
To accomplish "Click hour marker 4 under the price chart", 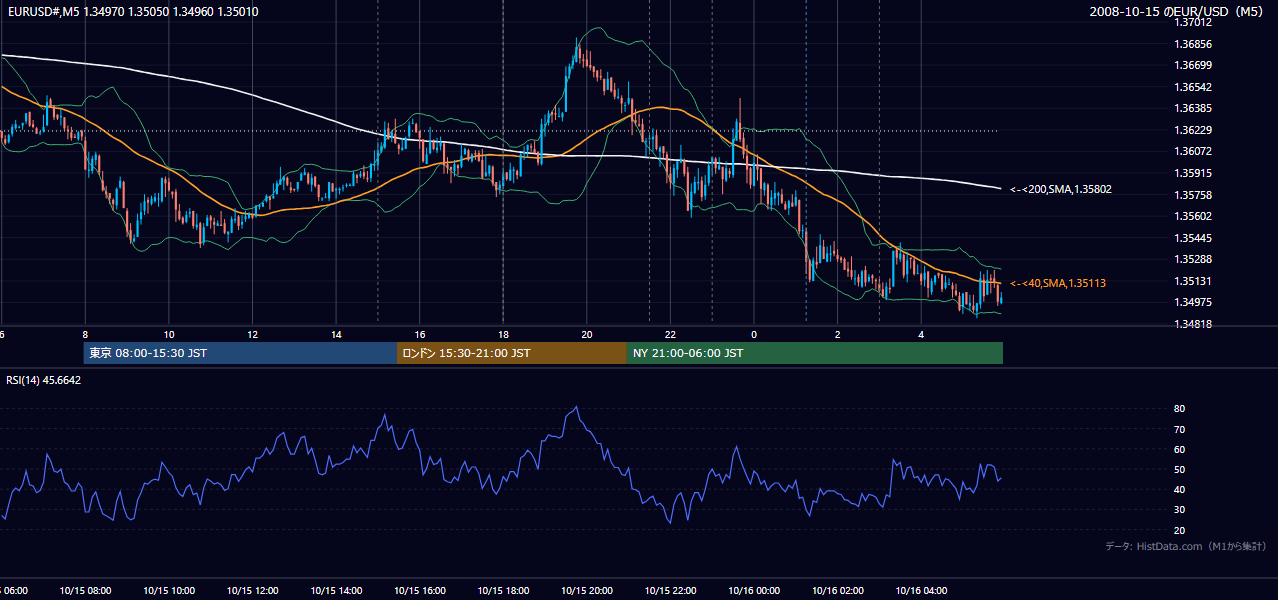I will (921, 335).
